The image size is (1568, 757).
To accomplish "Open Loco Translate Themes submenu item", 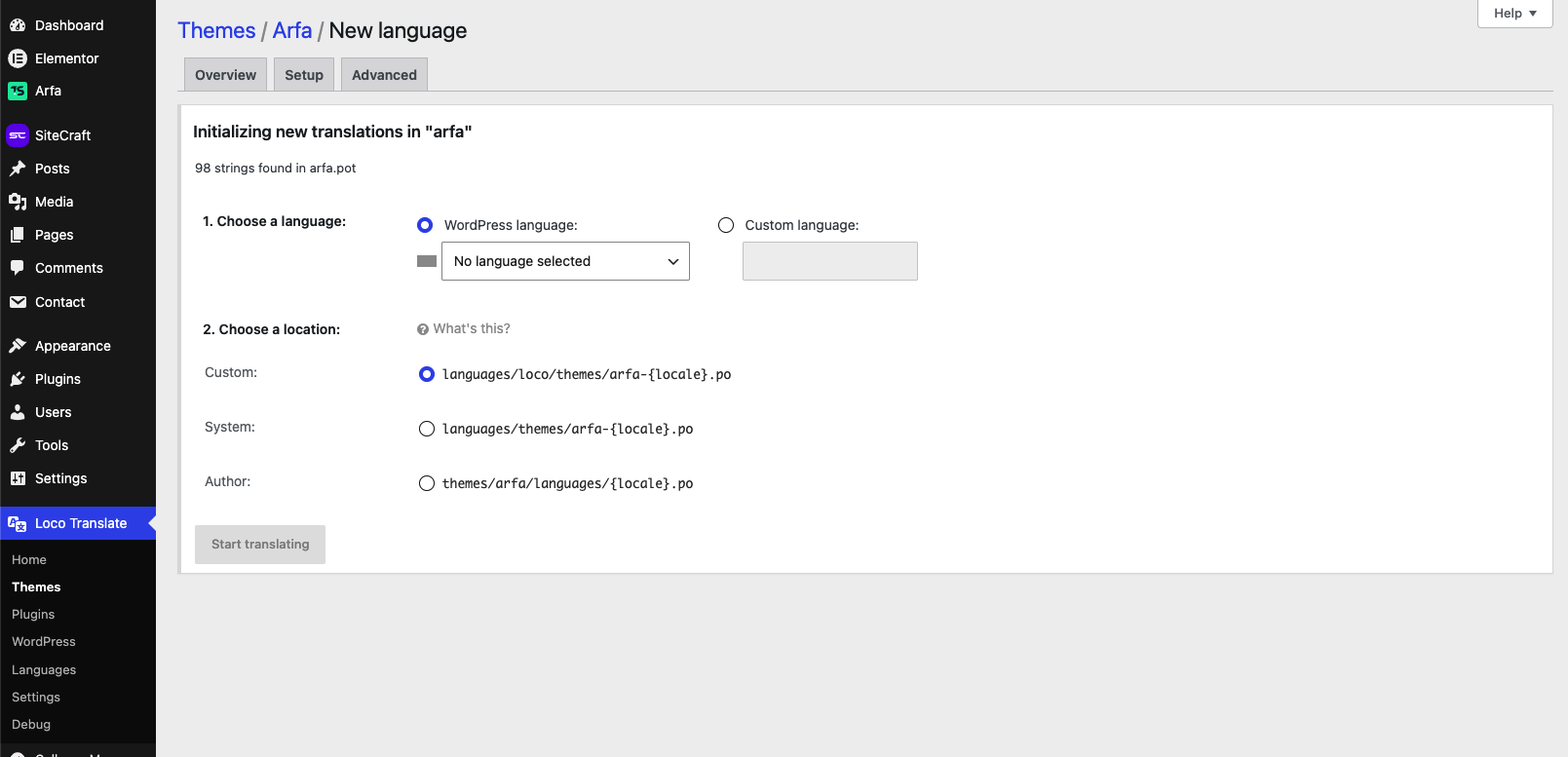I will (x=36, y=587).
